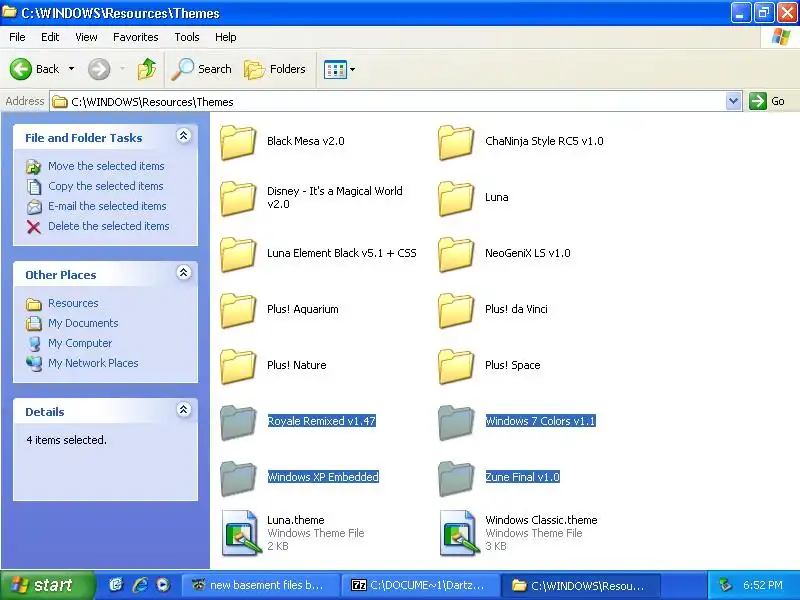Image resolution: width=800 pixels, height=600 pixels.
Task: Select the Windows Classic.theme file icon
Action: [459, 533]
